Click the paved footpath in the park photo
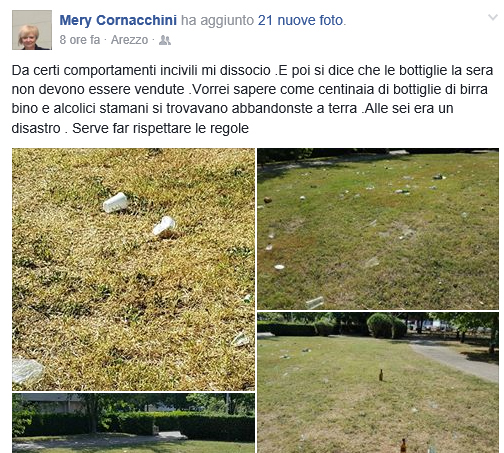Screen dimensions: 504x453 point(455,362)
